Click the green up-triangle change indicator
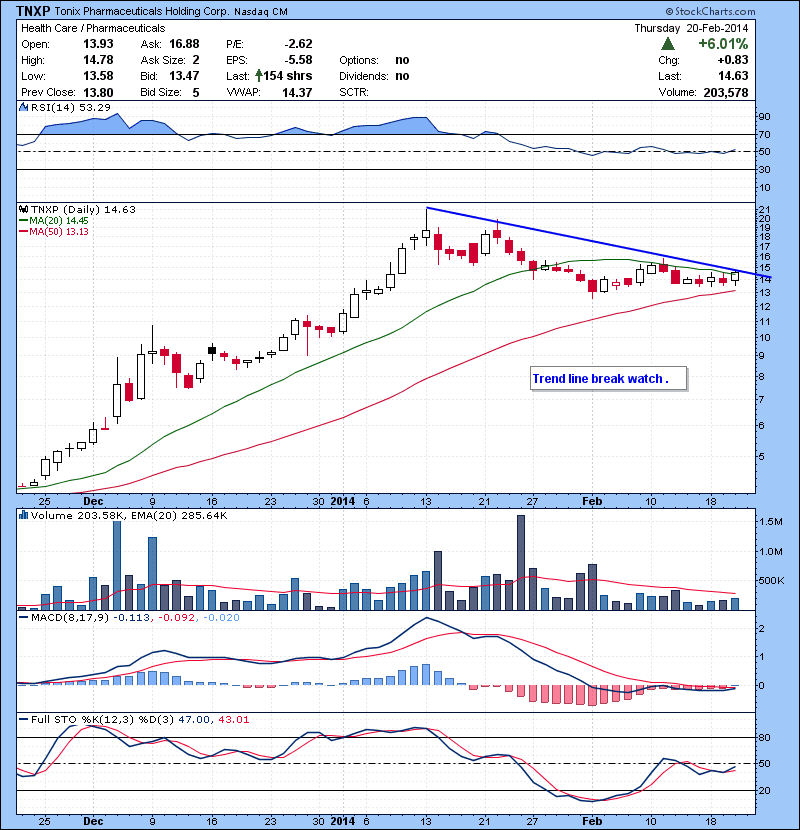Screen dimensions: 800x830 click(668, 43)
